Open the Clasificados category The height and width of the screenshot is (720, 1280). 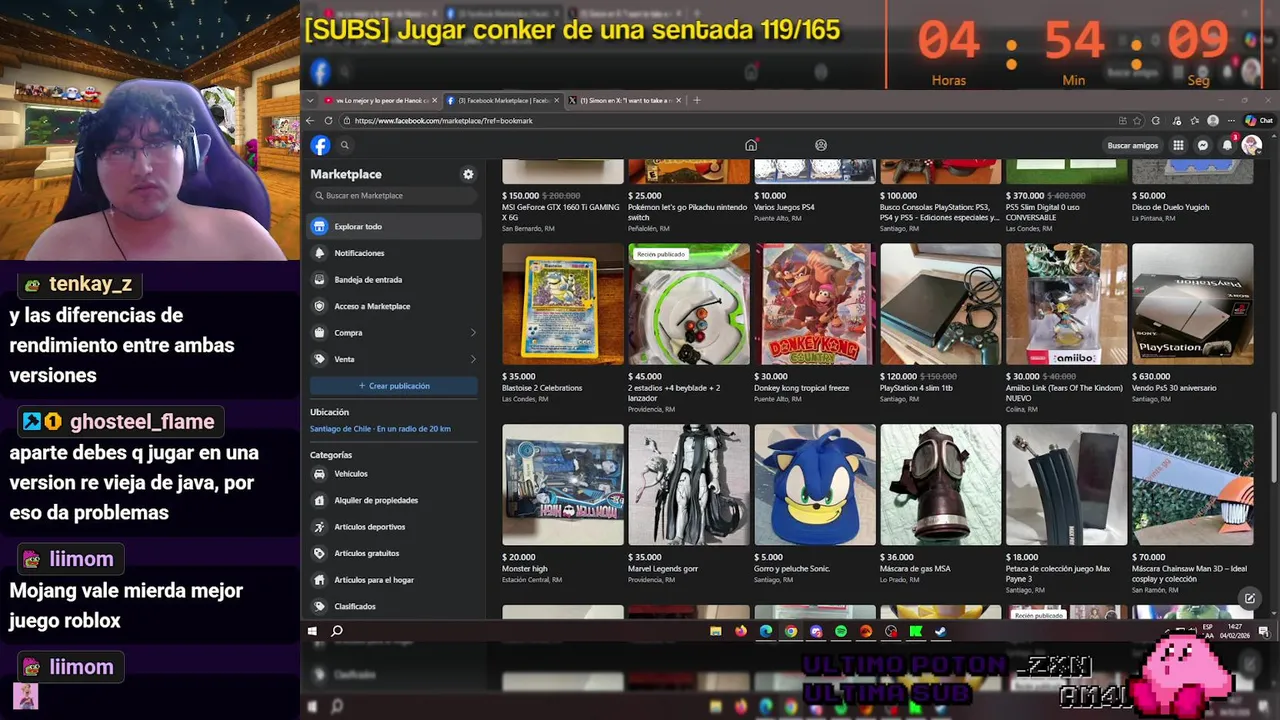point(395,606)
